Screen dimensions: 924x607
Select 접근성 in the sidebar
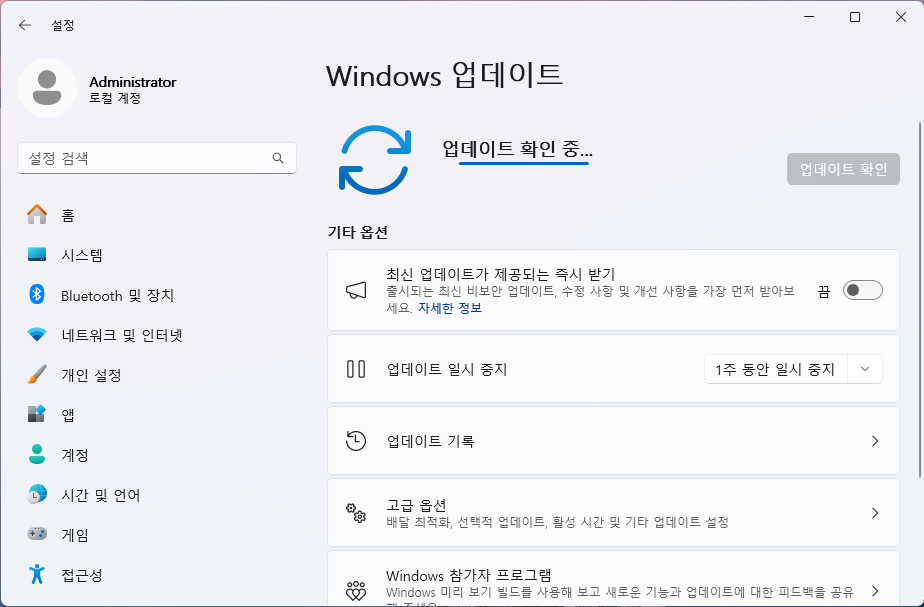[157, 575]
